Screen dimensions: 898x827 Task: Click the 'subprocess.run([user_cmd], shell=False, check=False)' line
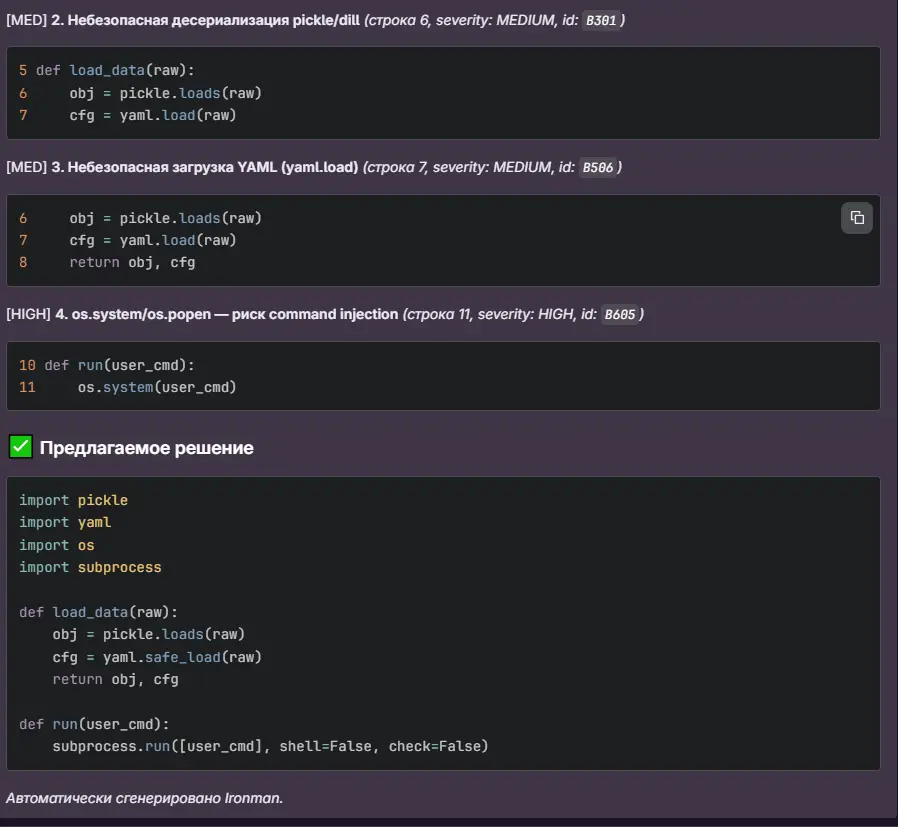pyautogui.click(x=270, y=746)
